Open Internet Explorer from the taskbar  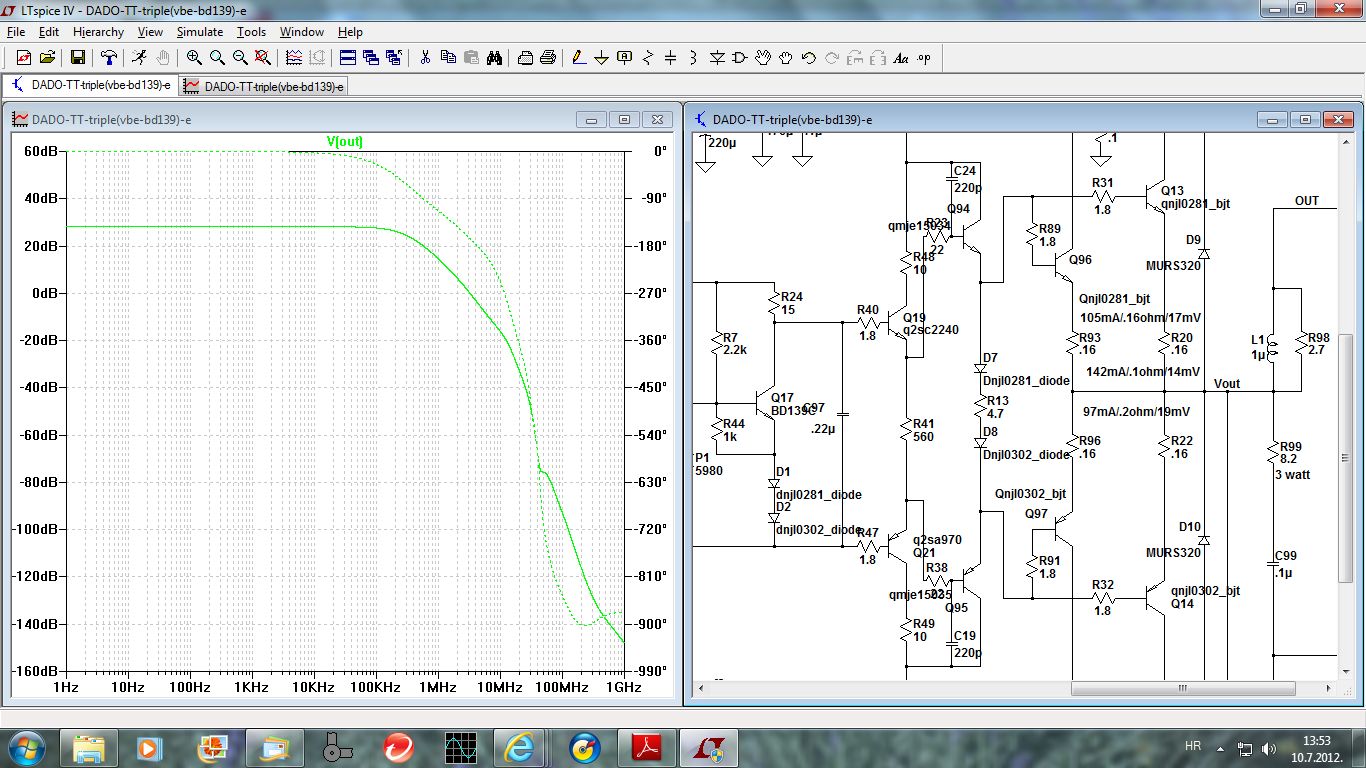519,747
